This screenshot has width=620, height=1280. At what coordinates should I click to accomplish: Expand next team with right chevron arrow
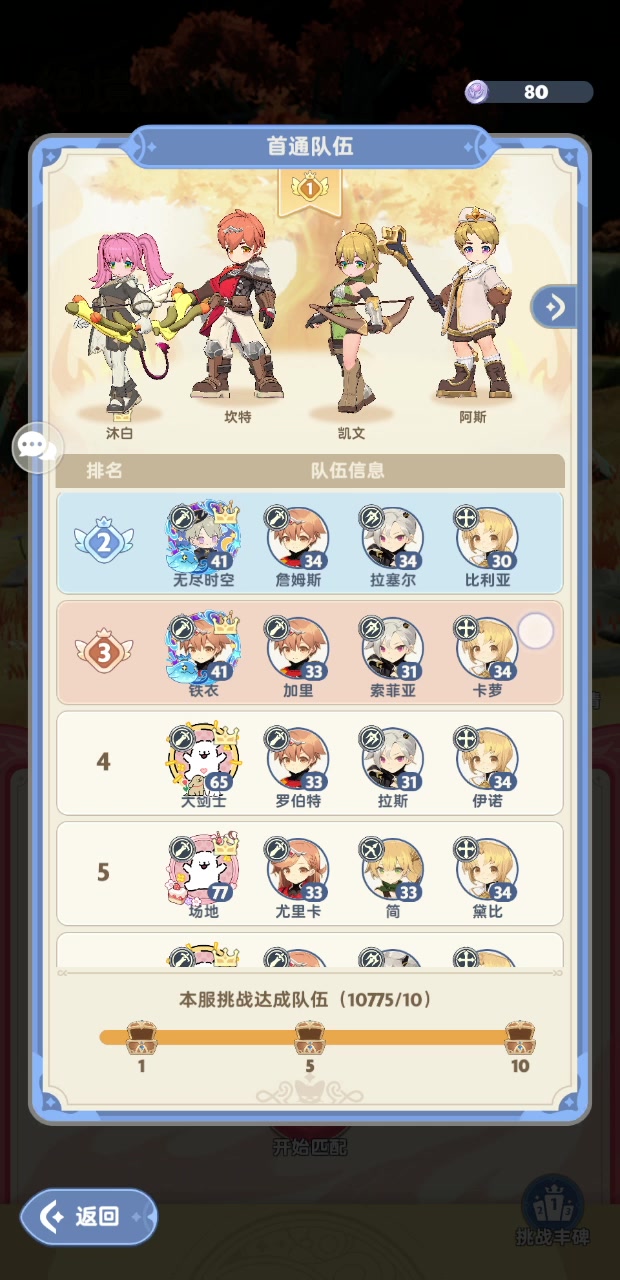[554, 306]
